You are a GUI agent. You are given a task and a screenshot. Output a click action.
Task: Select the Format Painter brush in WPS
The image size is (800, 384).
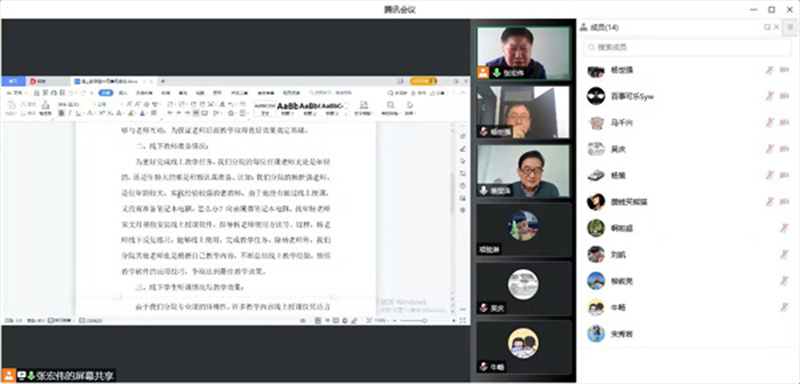click(x=45, y=107)
